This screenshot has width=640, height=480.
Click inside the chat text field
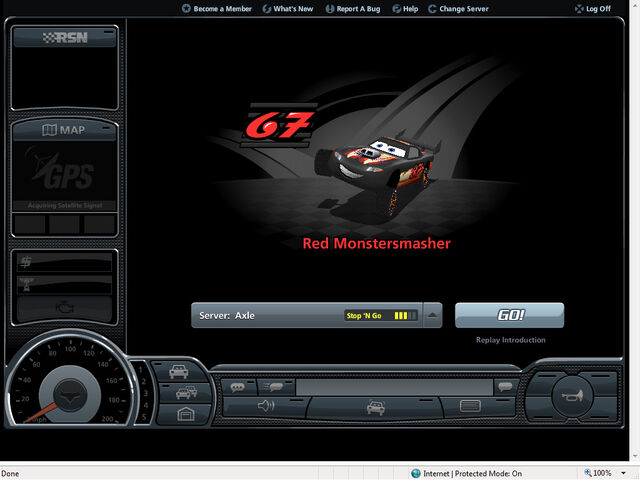(394, 387)
